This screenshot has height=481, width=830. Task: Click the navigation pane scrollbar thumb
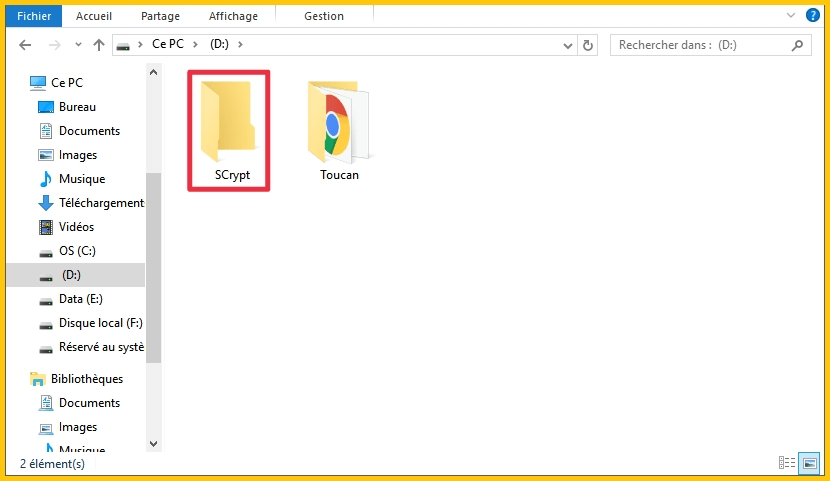coord(154,268)
